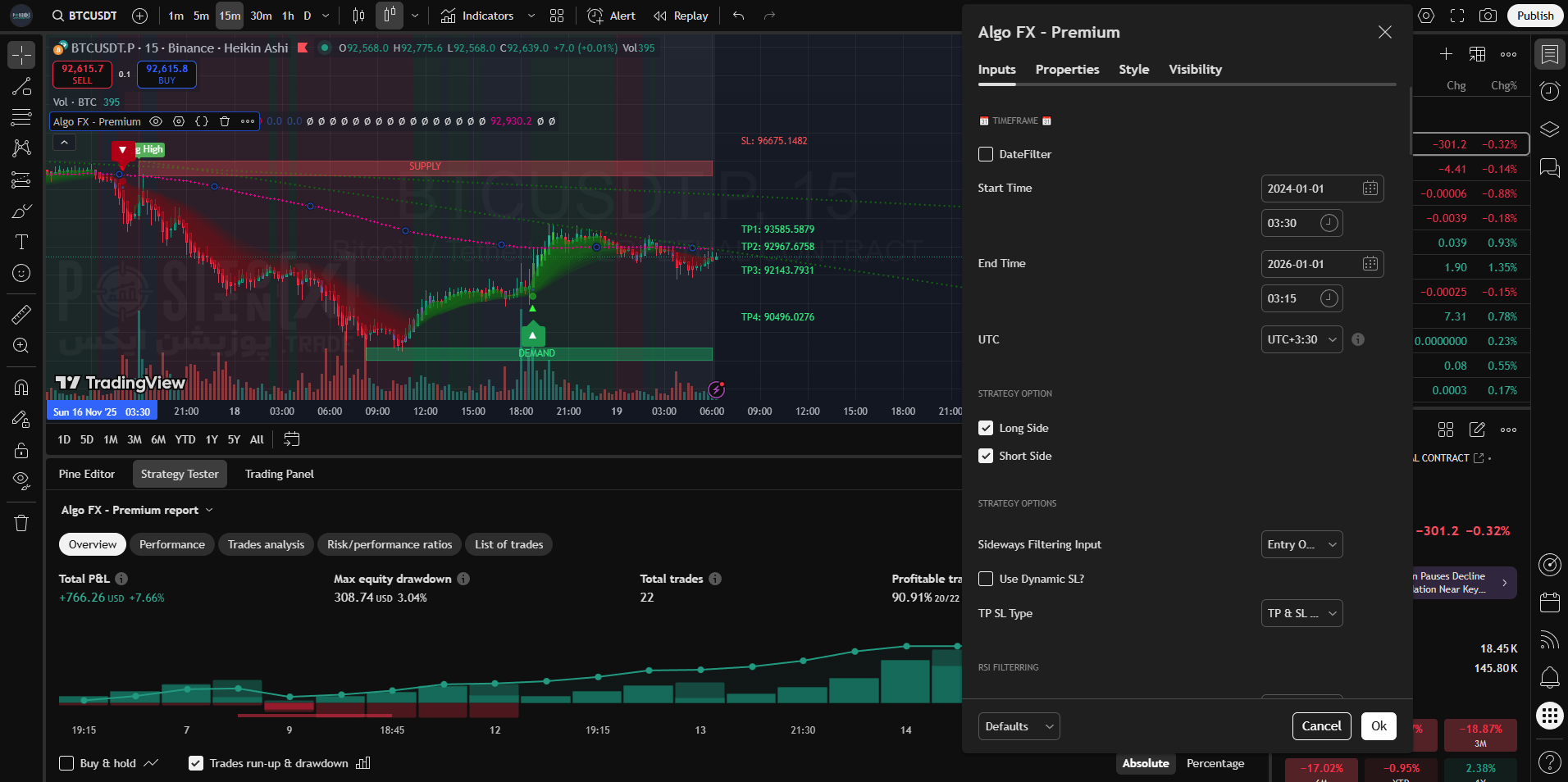Expand the Sideways Filtering Input dropdown
Image resolution: width=1568 pixels, height=782 pixels.
point(1301,544)
